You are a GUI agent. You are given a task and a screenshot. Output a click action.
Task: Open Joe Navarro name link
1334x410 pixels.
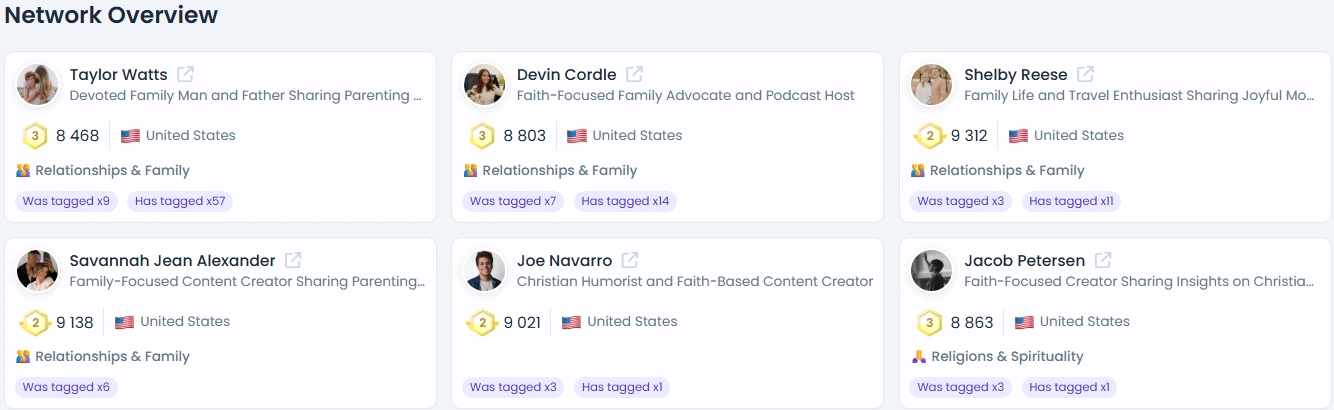[x=565, y=261]
